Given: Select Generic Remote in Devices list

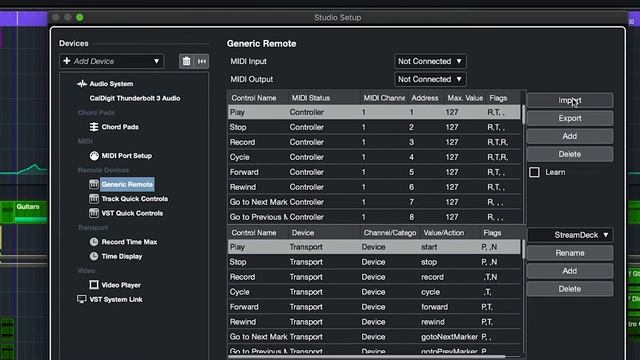Looking at the screenshot, I should [127, 184].
